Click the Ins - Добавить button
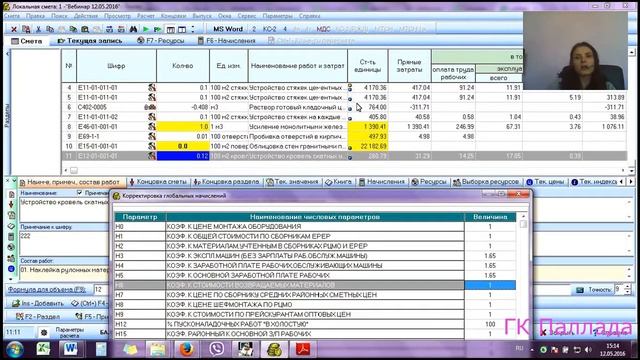This screenshot has width=640, height=360. (x=38, y=303)
